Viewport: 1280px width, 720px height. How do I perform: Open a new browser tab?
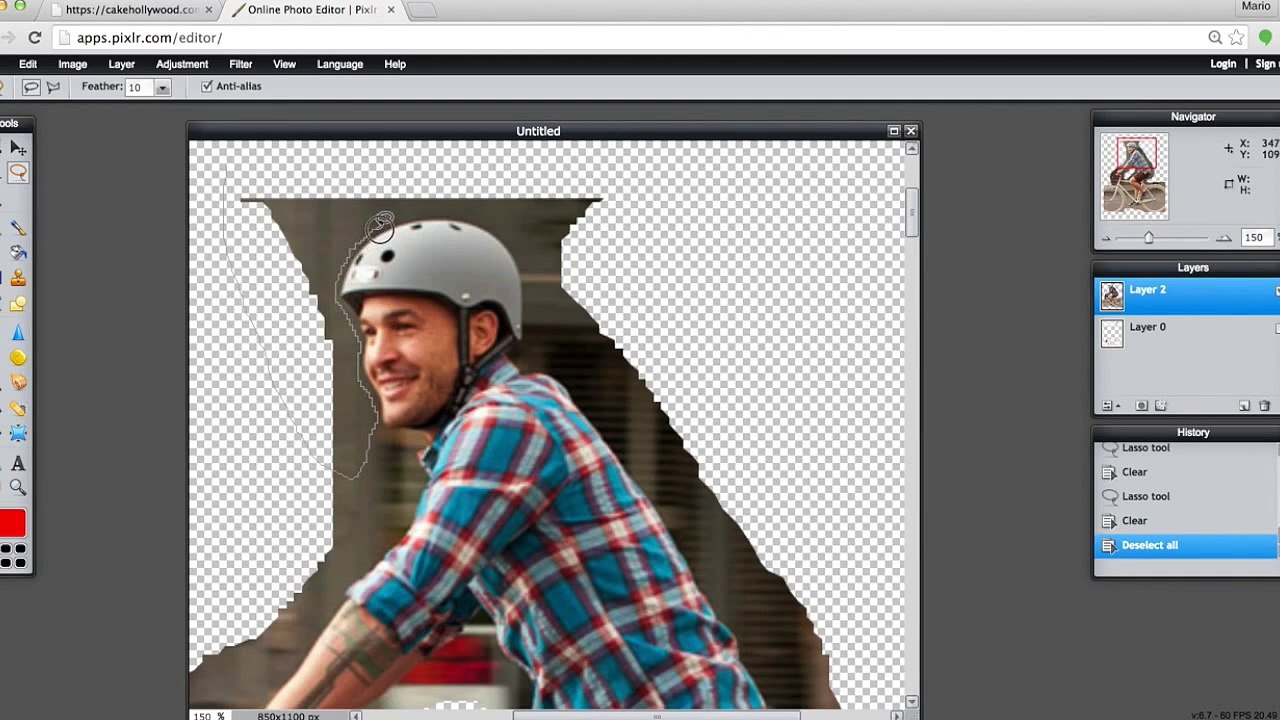click(422, 10)
